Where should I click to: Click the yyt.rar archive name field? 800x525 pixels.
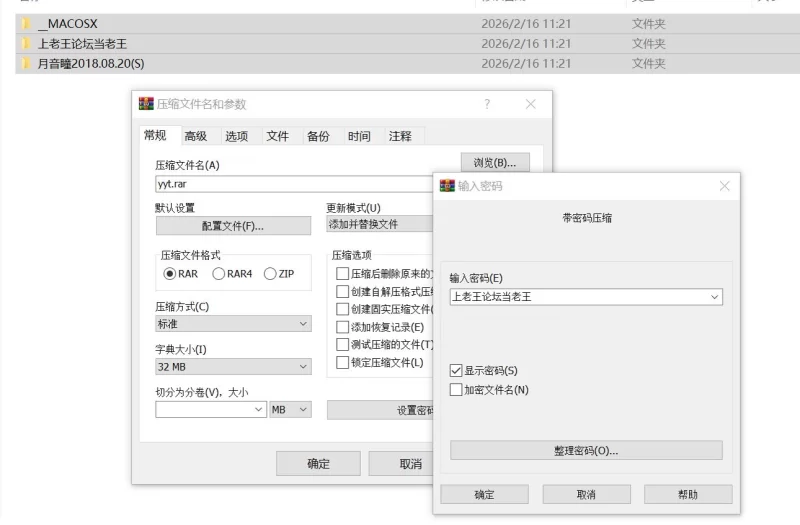(294, 184)
